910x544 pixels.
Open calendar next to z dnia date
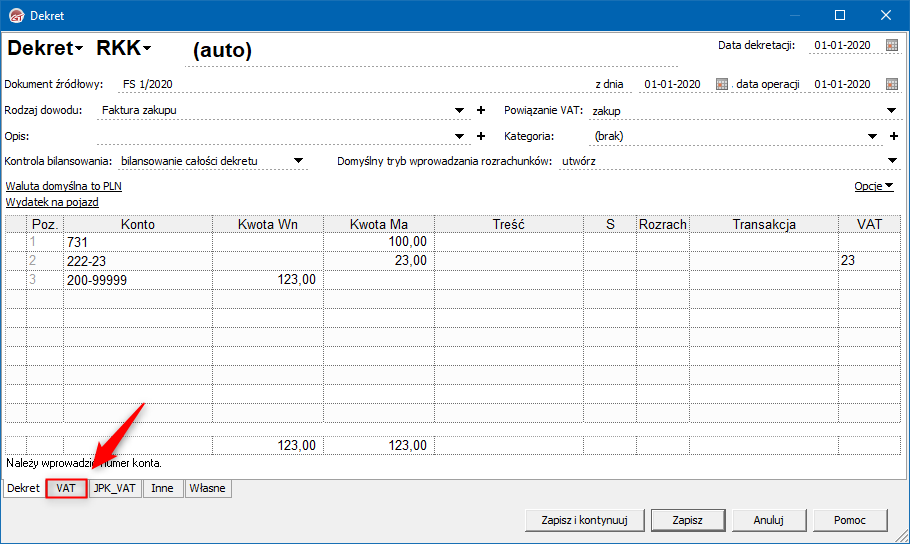point(721,84)
